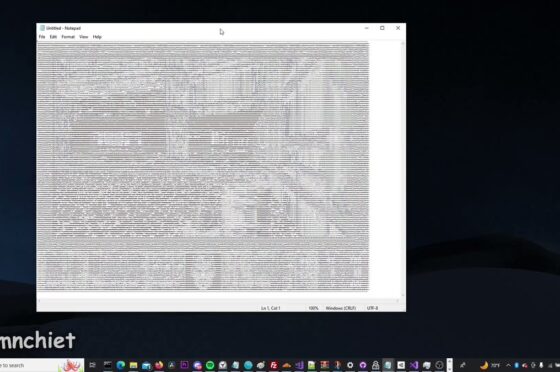This screenshot has height=372, width=560.
Task: Launch Microsoft Edge from the taskbar
Action: 121,365
